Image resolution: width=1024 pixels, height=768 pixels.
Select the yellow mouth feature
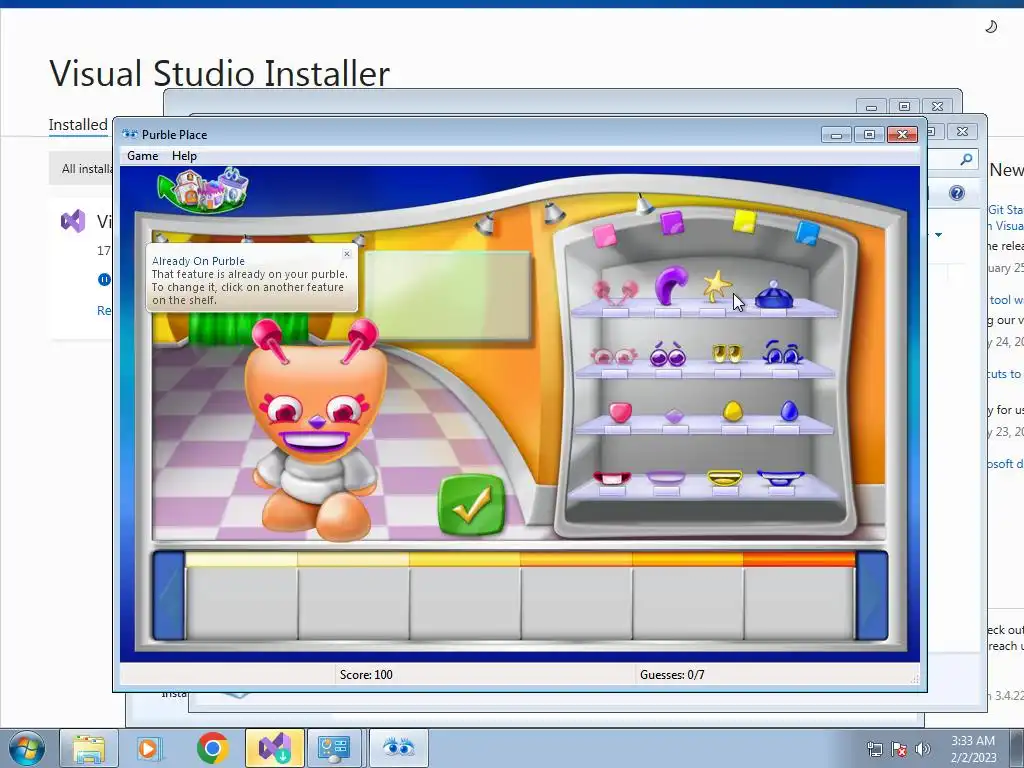click(x=725, y=477)
